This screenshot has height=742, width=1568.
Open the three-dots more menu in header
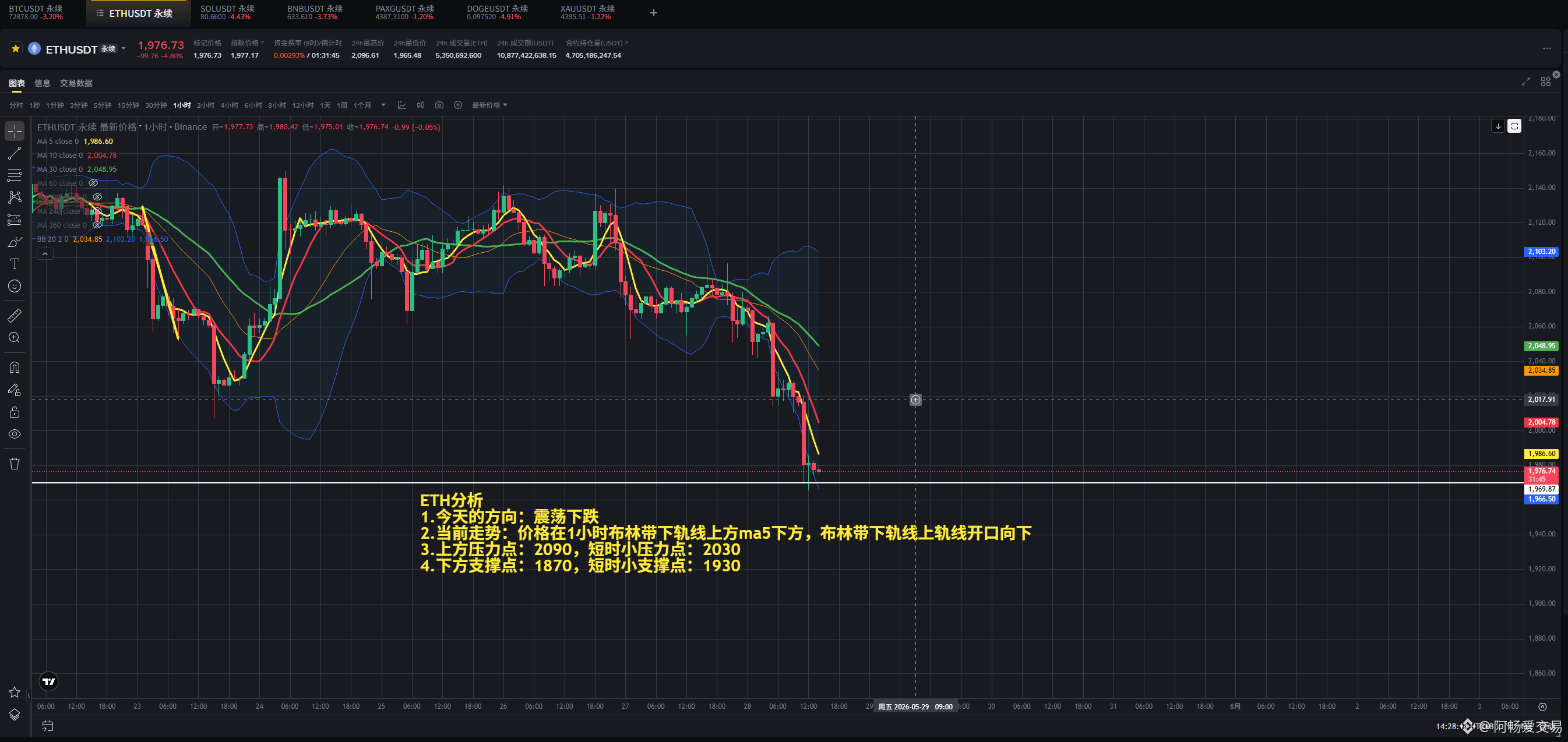click(1546, 49)
